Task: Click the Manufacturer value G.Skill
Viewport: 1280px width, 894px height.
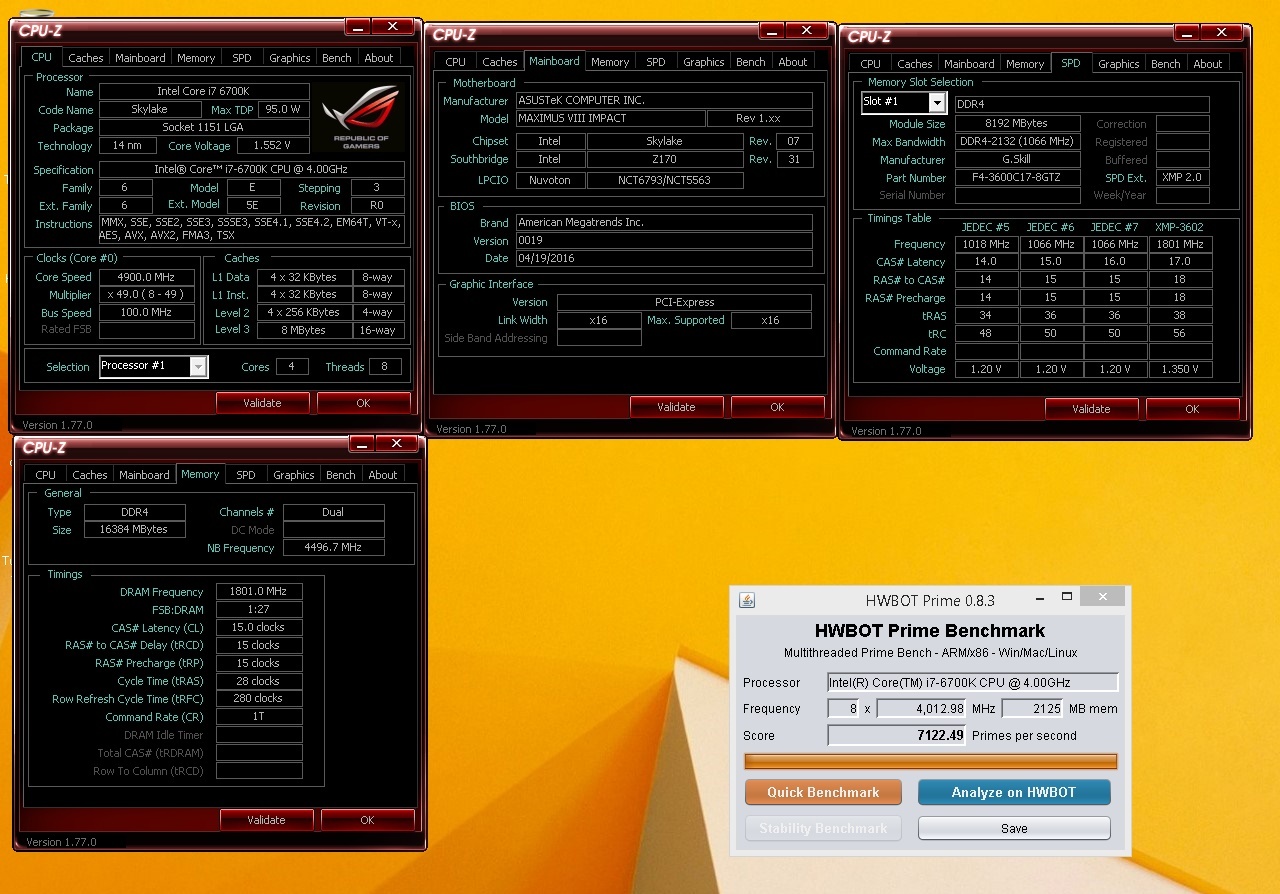Action: point(1017,160)
